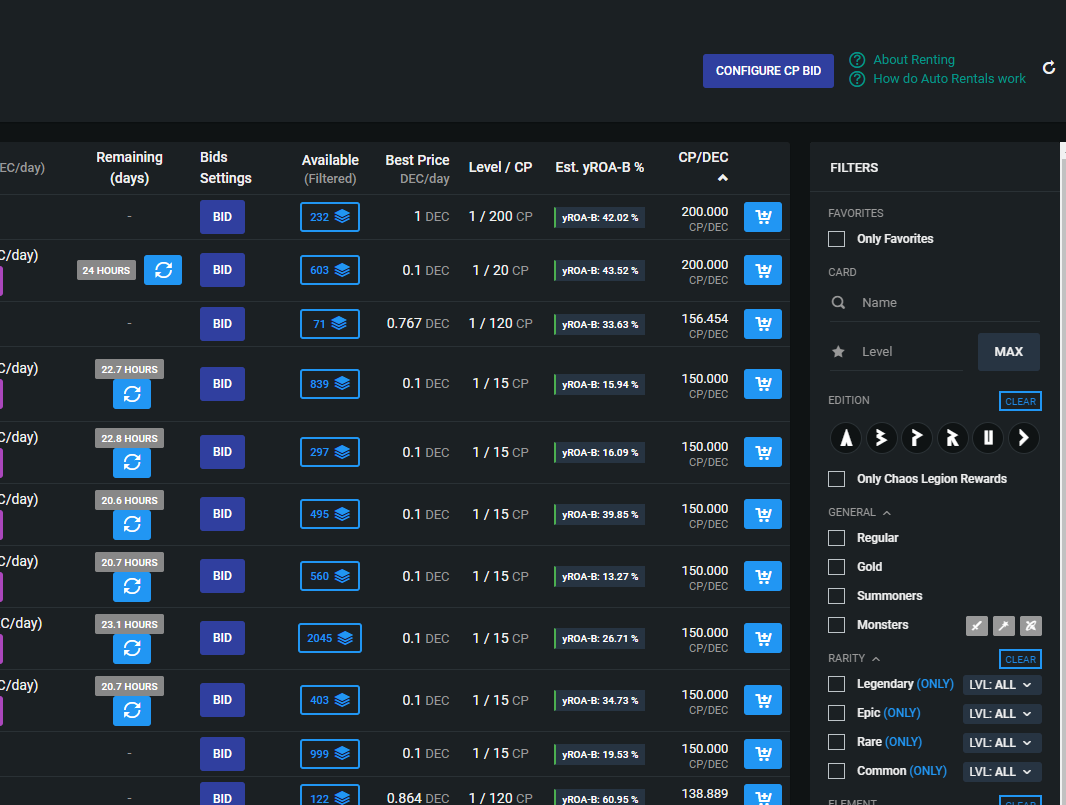Tick the Regular checkbox
The height and width of the screenshot is (805, 1066).
click(837, 538)
